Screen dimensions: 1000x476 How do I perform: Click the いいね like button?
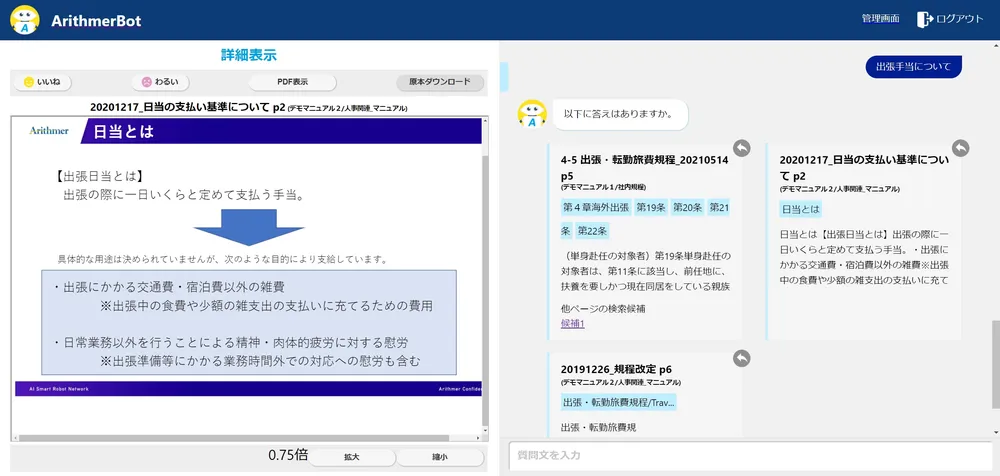42,82
